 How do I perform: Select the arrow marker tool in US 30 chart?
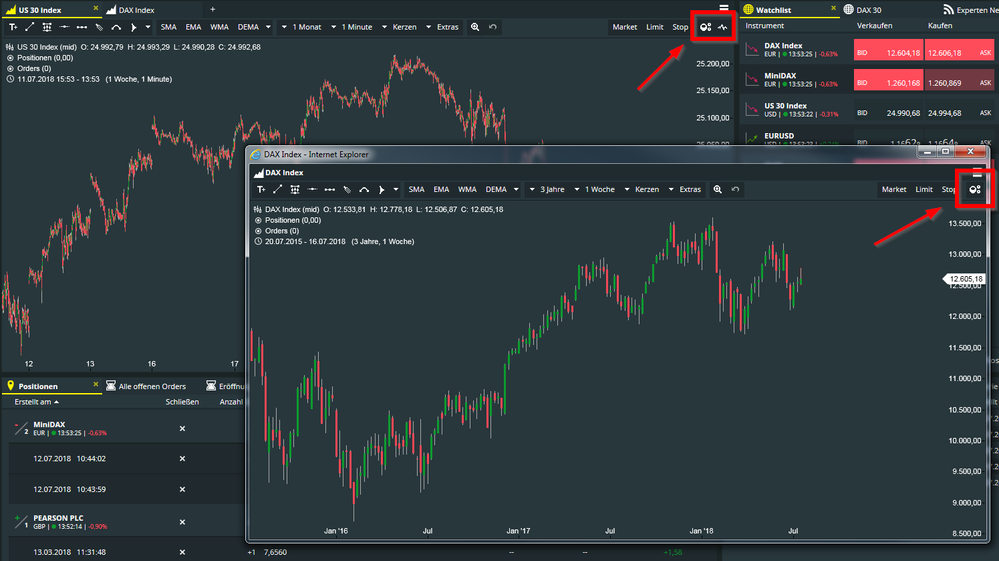133,27
